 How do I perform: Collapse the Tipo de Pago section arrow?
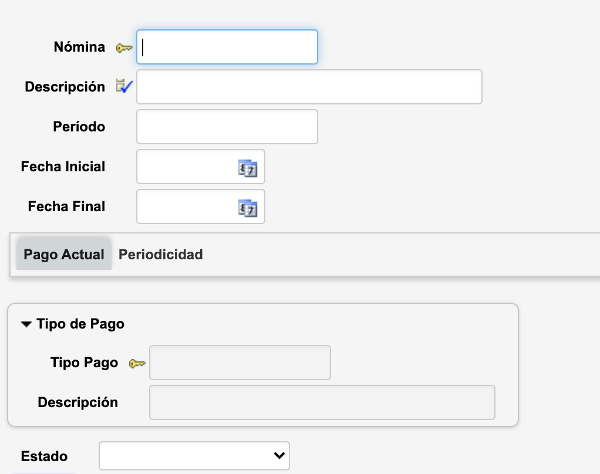pyautogui.click(x=26, y=324)
